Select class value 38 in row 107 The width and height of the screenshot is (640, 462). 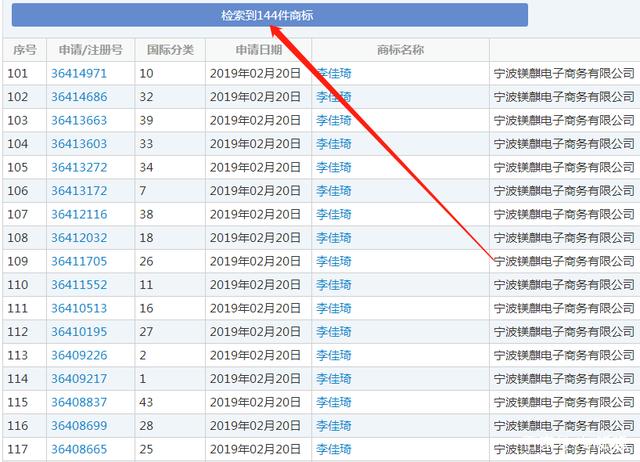(x=146, y=214)
